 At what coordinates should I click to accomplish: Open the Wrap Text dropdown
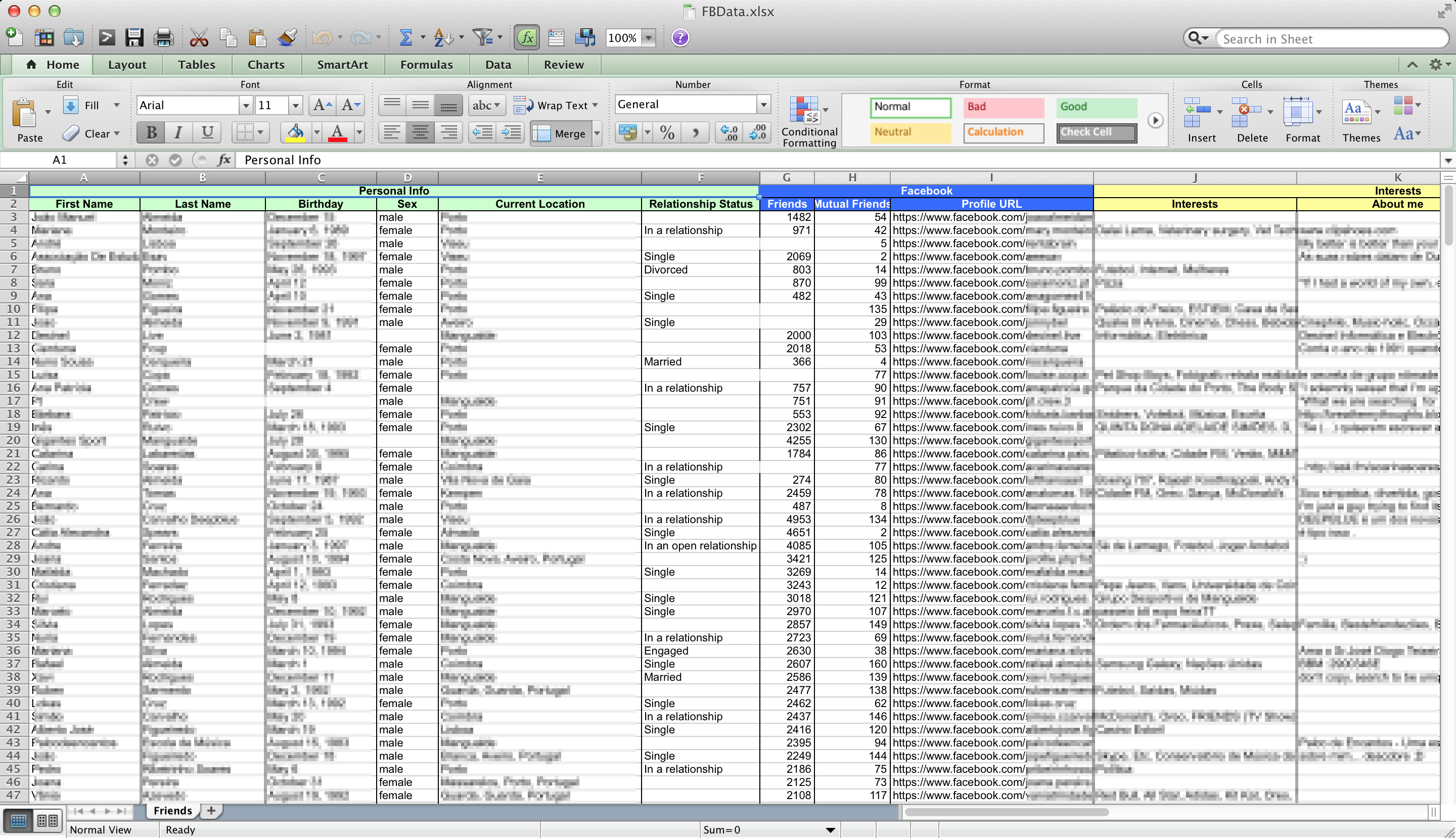(596, 105)
